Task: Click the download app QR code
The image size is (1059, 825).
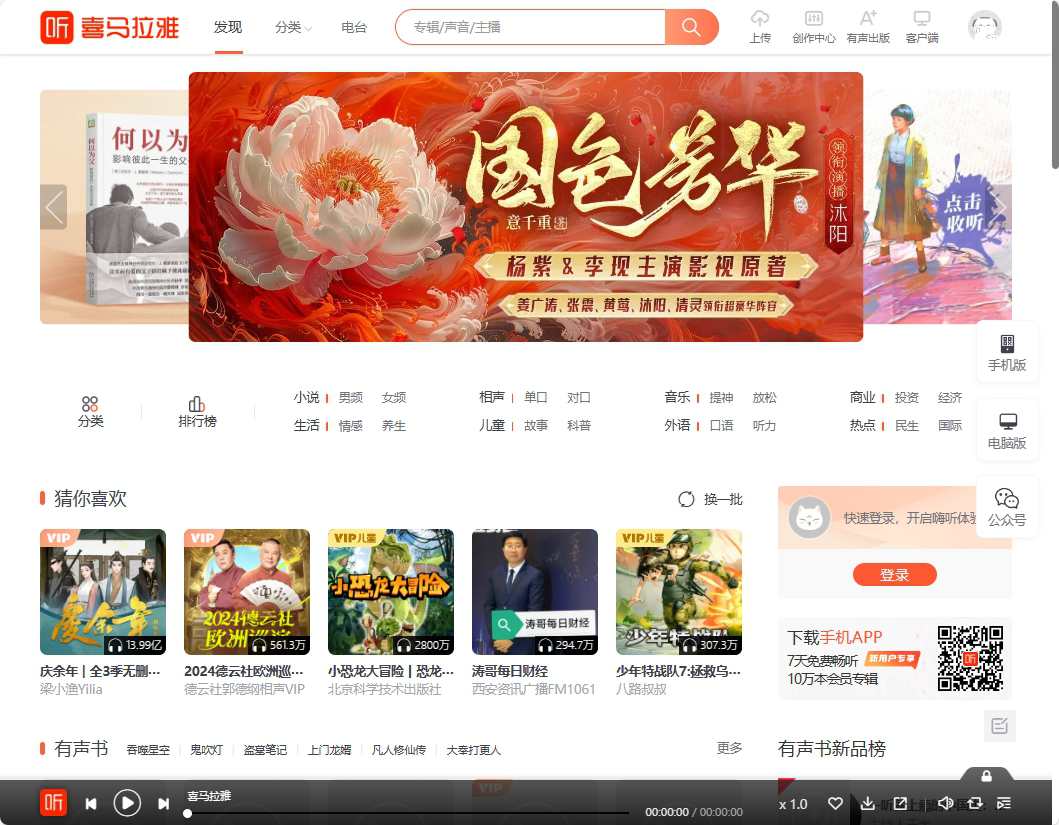Action: (x=970, y=658)
